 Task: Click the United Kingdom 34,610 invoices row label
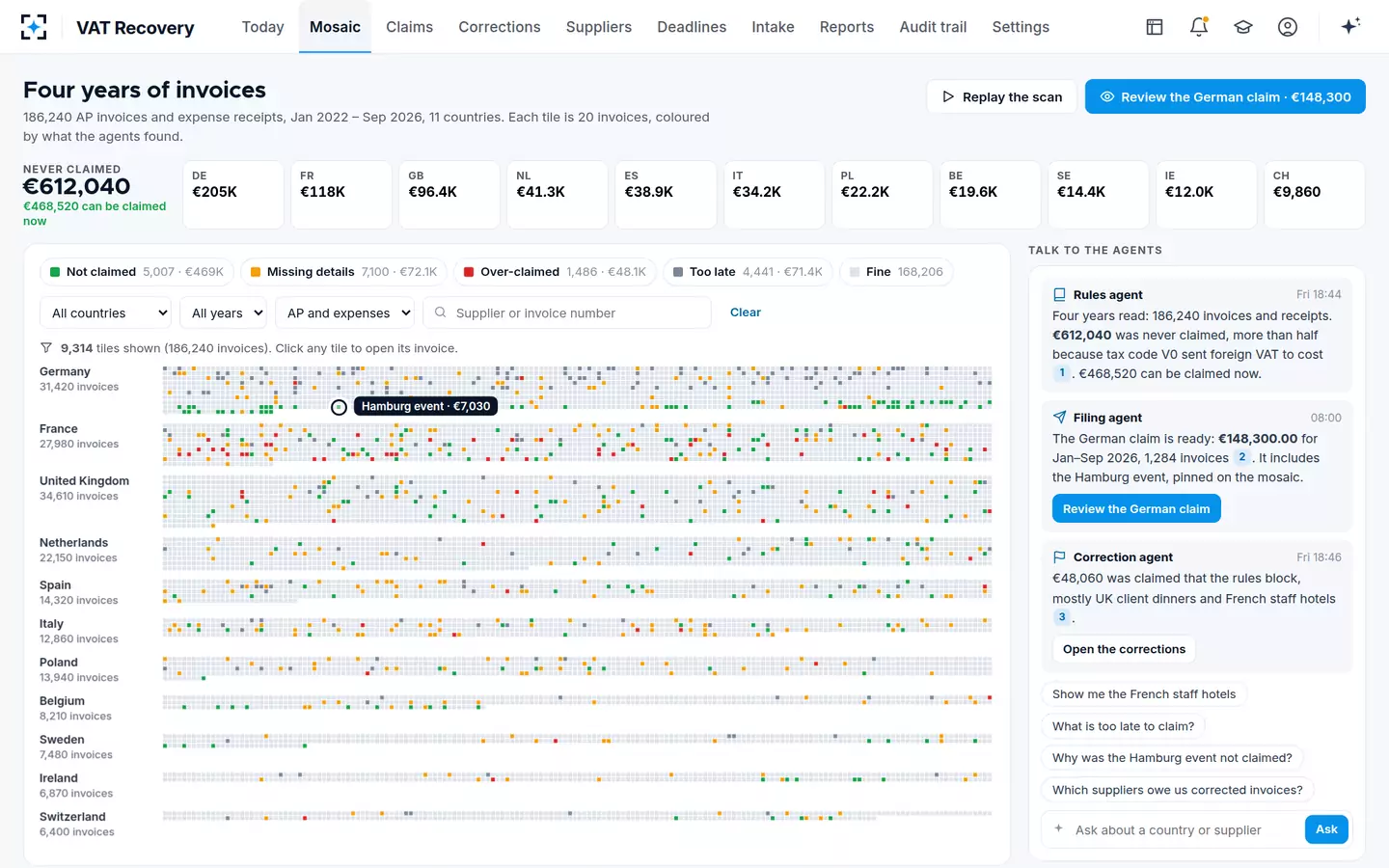(84, 488)
